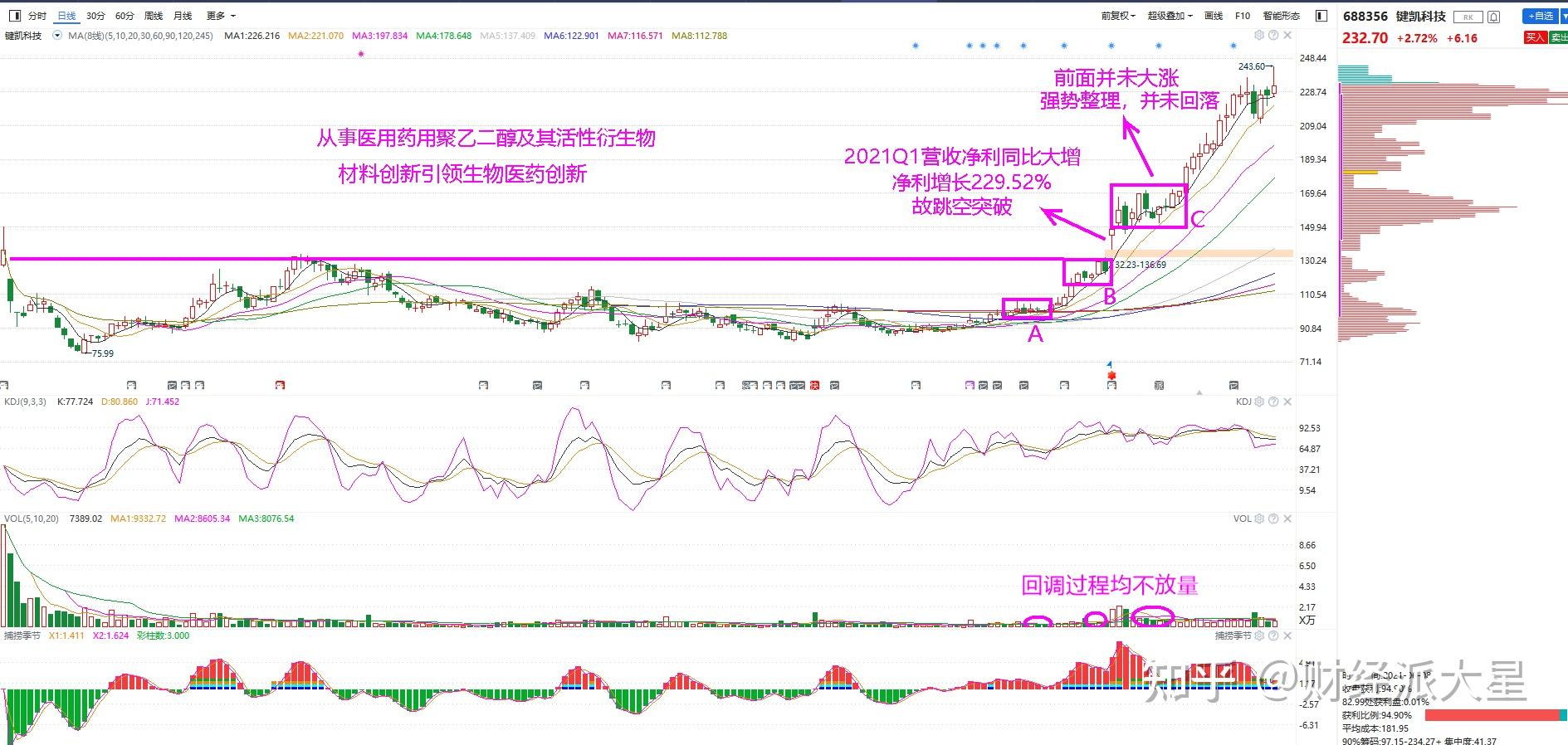Open VOL panel settings gear

(1259, 519)
